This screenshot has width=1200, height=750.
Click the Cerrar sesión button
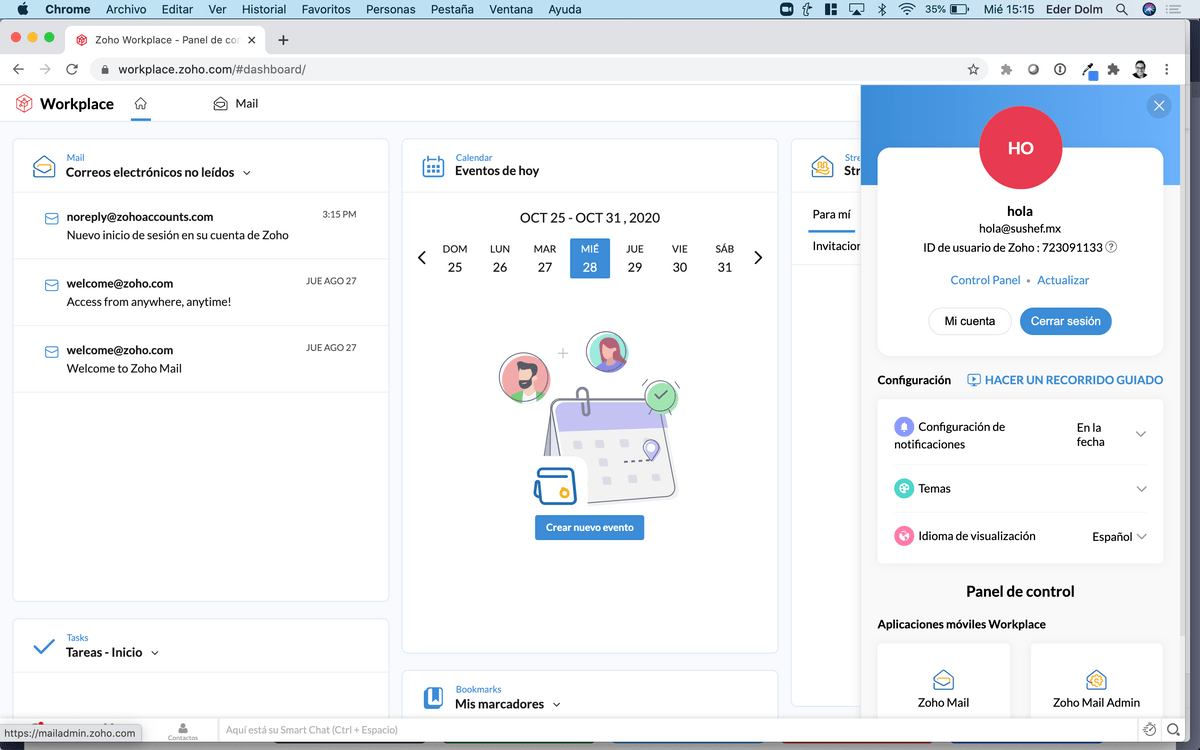pyautogui.click(x=1066, y=321)
